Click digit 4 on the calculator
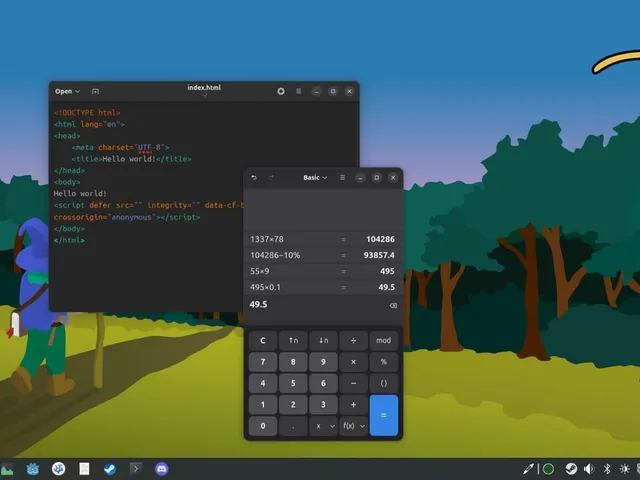The image size is (640, 480). [x=263, y=383]
